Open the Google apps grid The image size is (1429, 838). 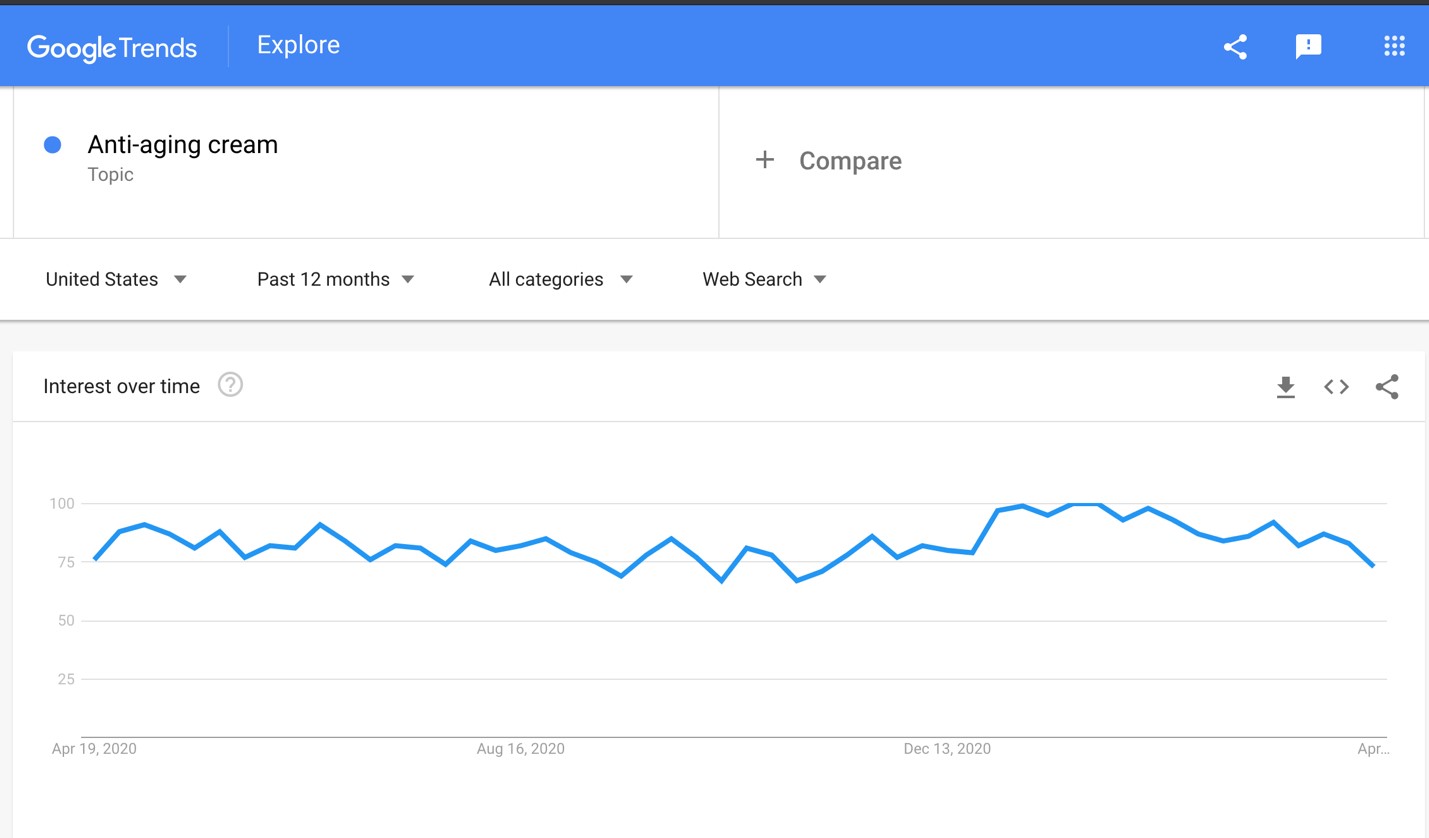pos(1394,46)
